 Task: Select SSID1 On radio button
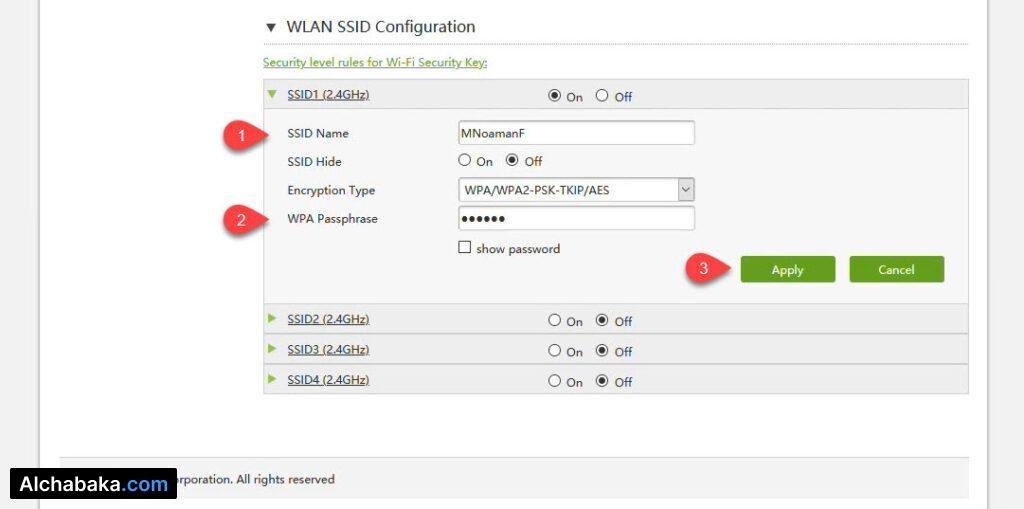pos(555,96)
